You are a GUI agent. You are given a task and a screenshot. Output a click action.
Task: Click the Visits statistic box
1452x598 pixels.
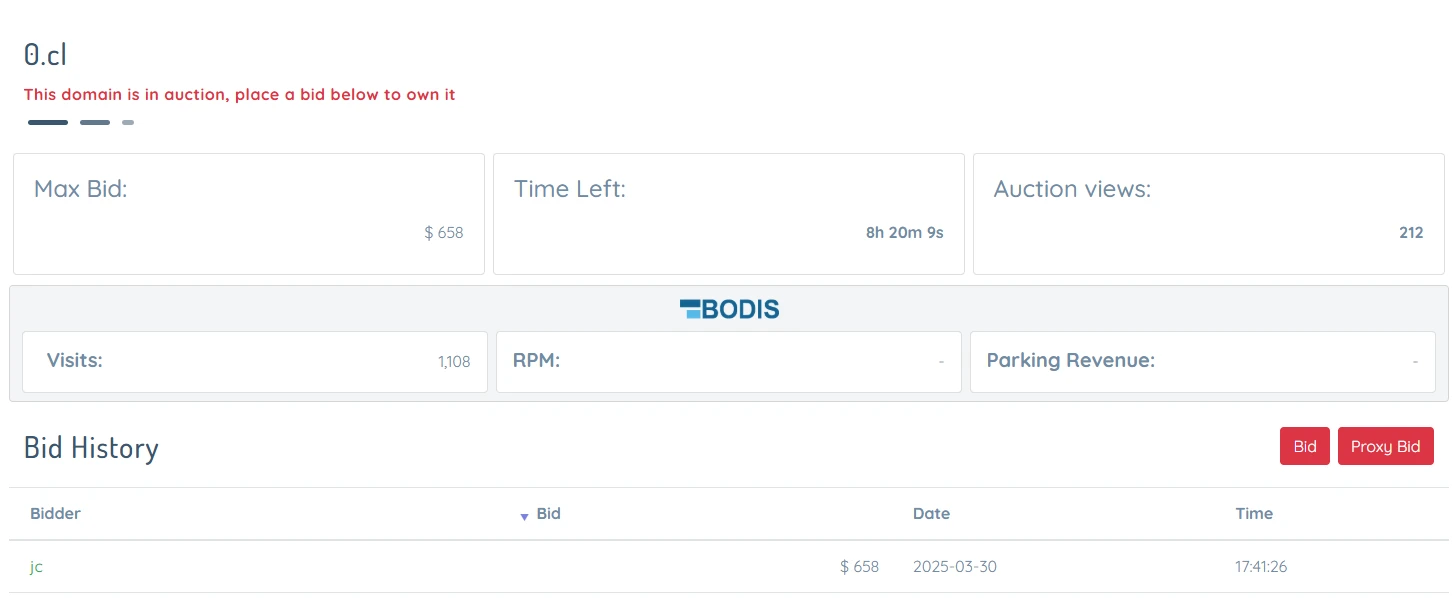click(x=254, y=361)
